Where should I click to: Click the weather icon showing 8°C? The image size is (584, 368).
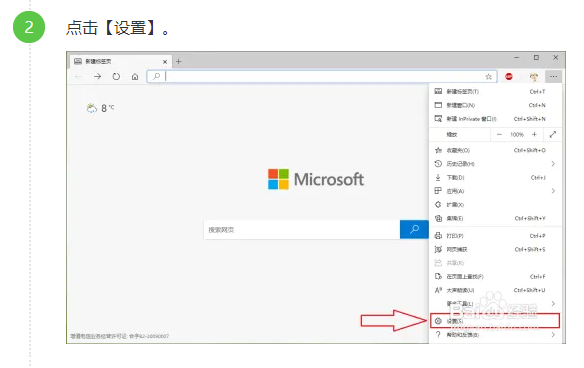pos(92,108)
